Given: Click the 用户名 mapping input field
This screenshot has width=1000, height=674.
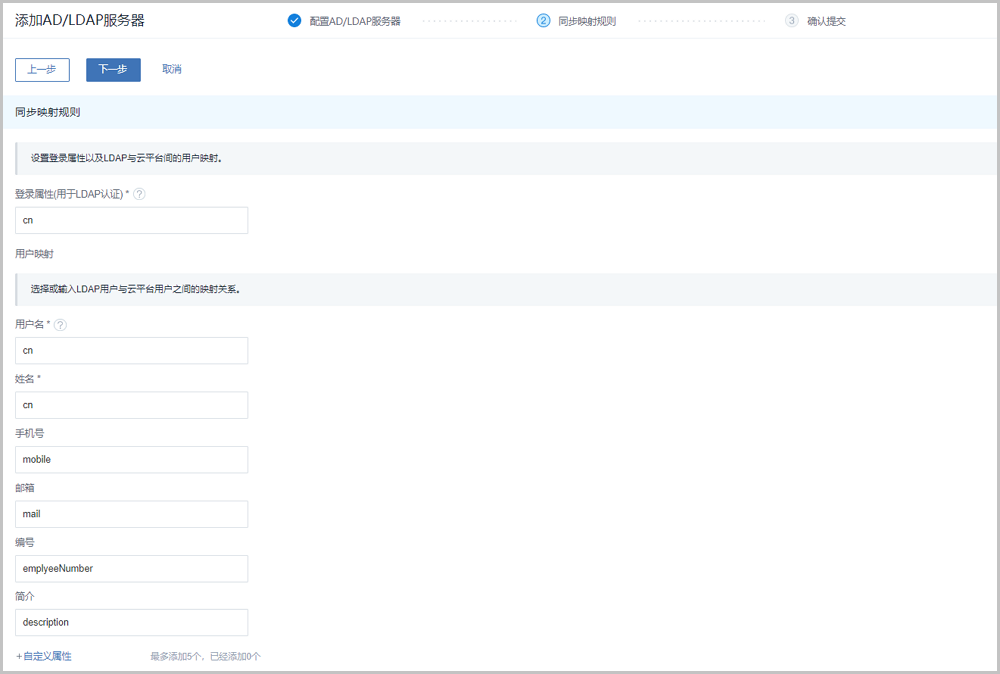Looking at the screenshot, I should tap(131, 351).
